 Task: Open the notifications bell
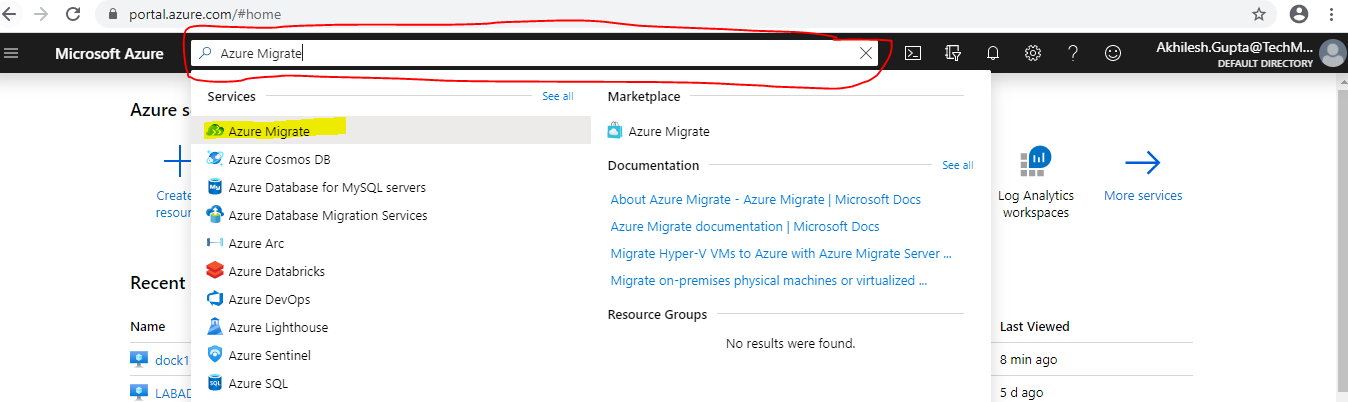(993, 53)
